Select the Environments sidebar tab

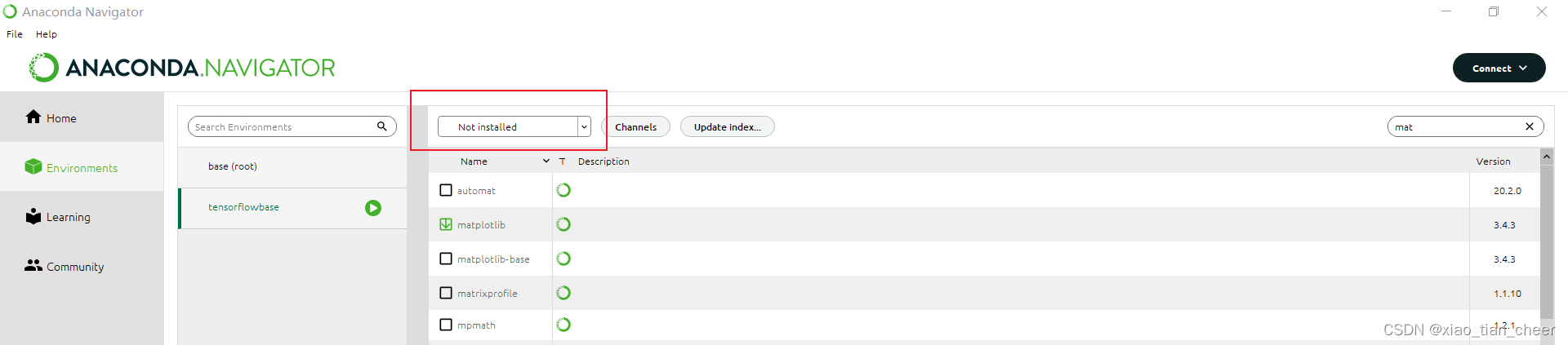click(x=82, y=167)
